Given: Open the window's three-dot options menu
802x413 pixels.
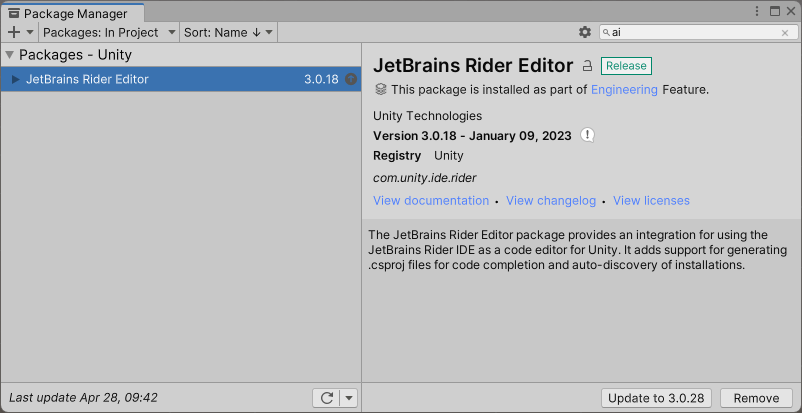Looking at the screenshot, I should (757, 11).
